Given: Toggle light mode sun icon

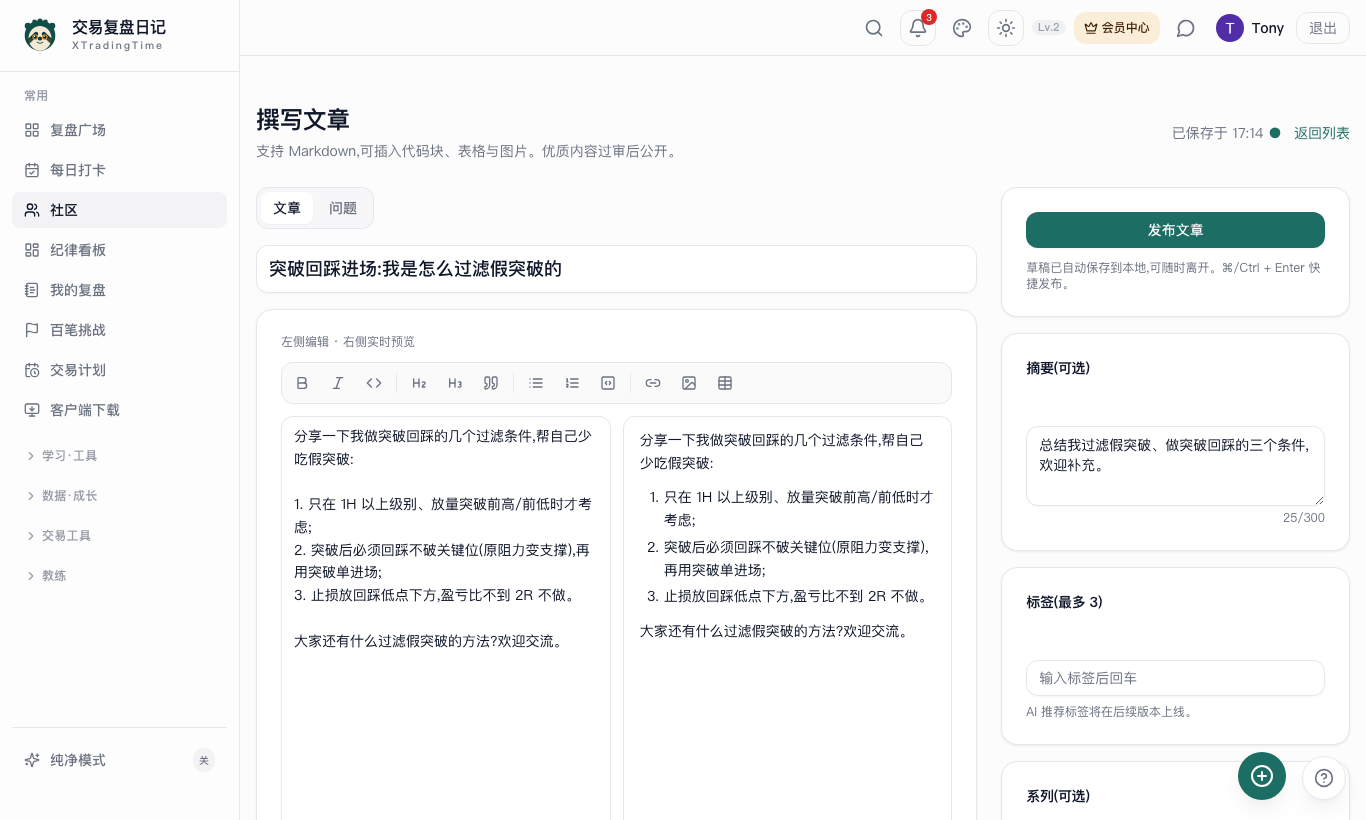Looking at the screenshot, I should point(1006,28).
